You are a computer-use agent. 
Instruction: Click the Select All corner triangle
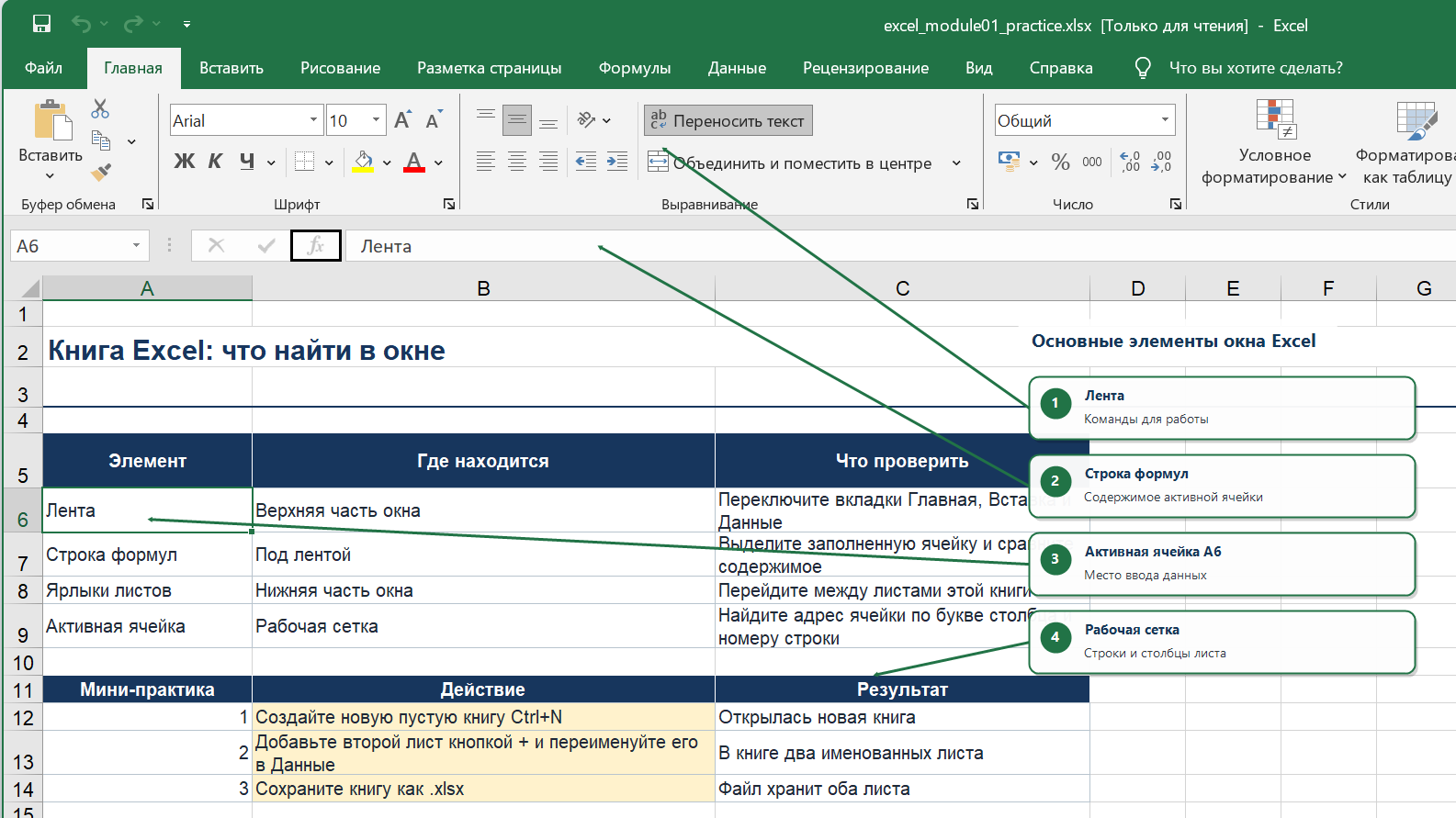(x=30, y=288)
